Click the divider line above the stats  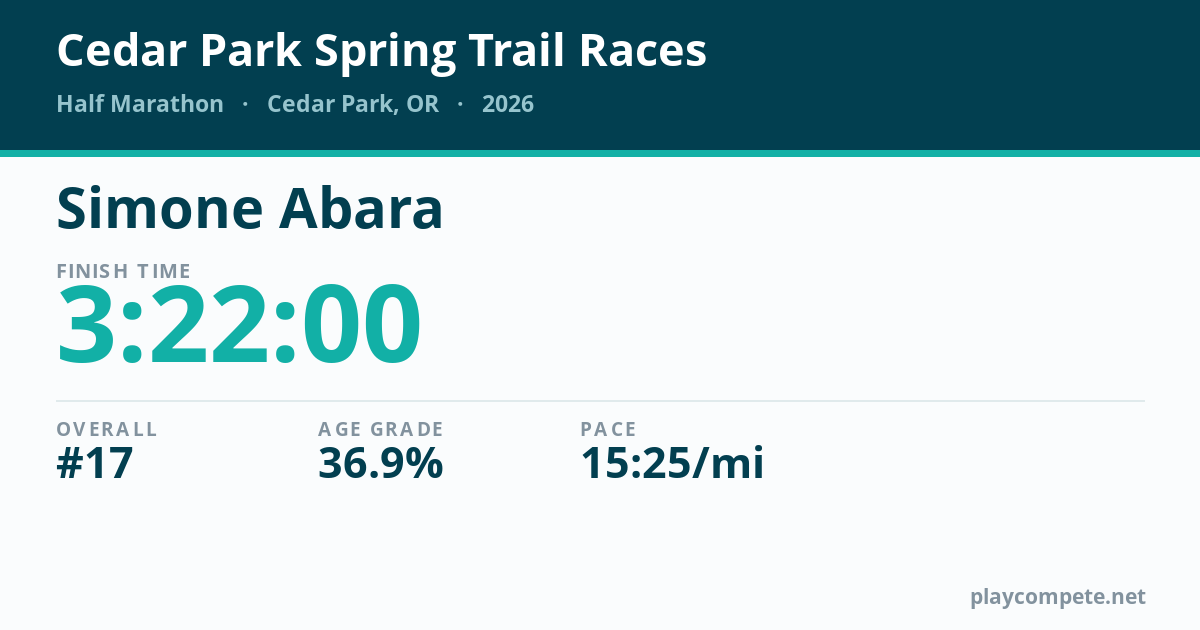[600, 401]
